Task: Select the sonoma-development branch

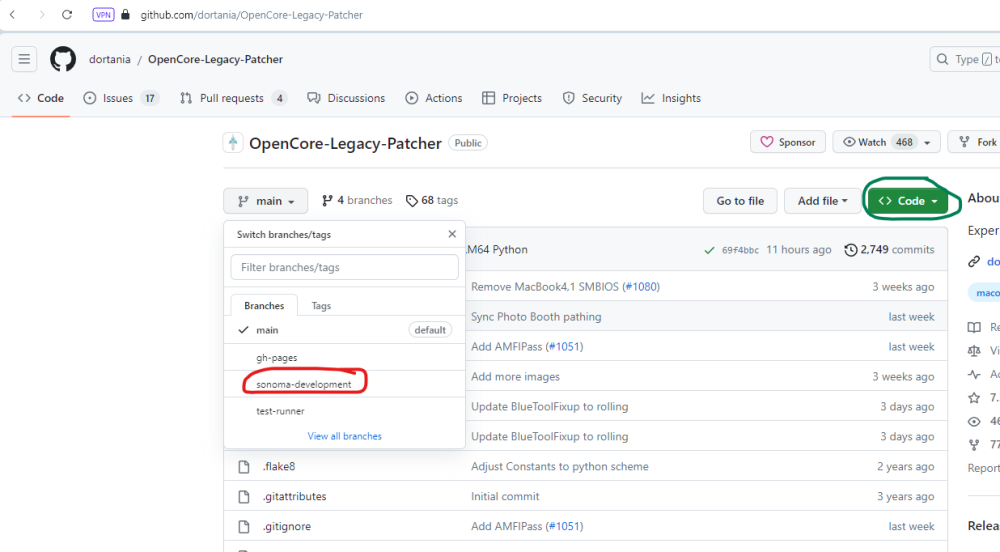Action: click(344, 384)
